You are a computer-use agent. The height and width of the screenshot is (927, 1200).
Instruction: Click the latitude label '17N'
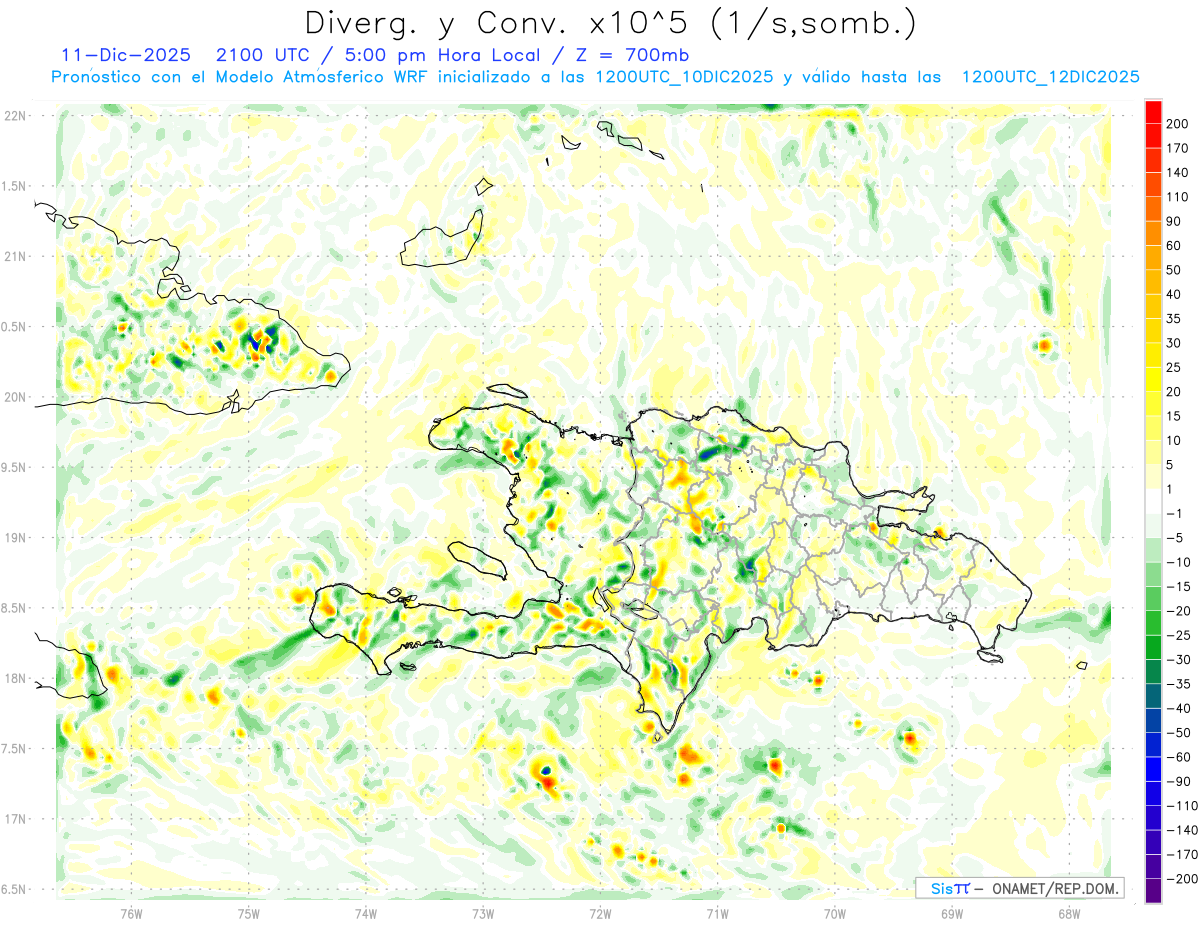14,819
